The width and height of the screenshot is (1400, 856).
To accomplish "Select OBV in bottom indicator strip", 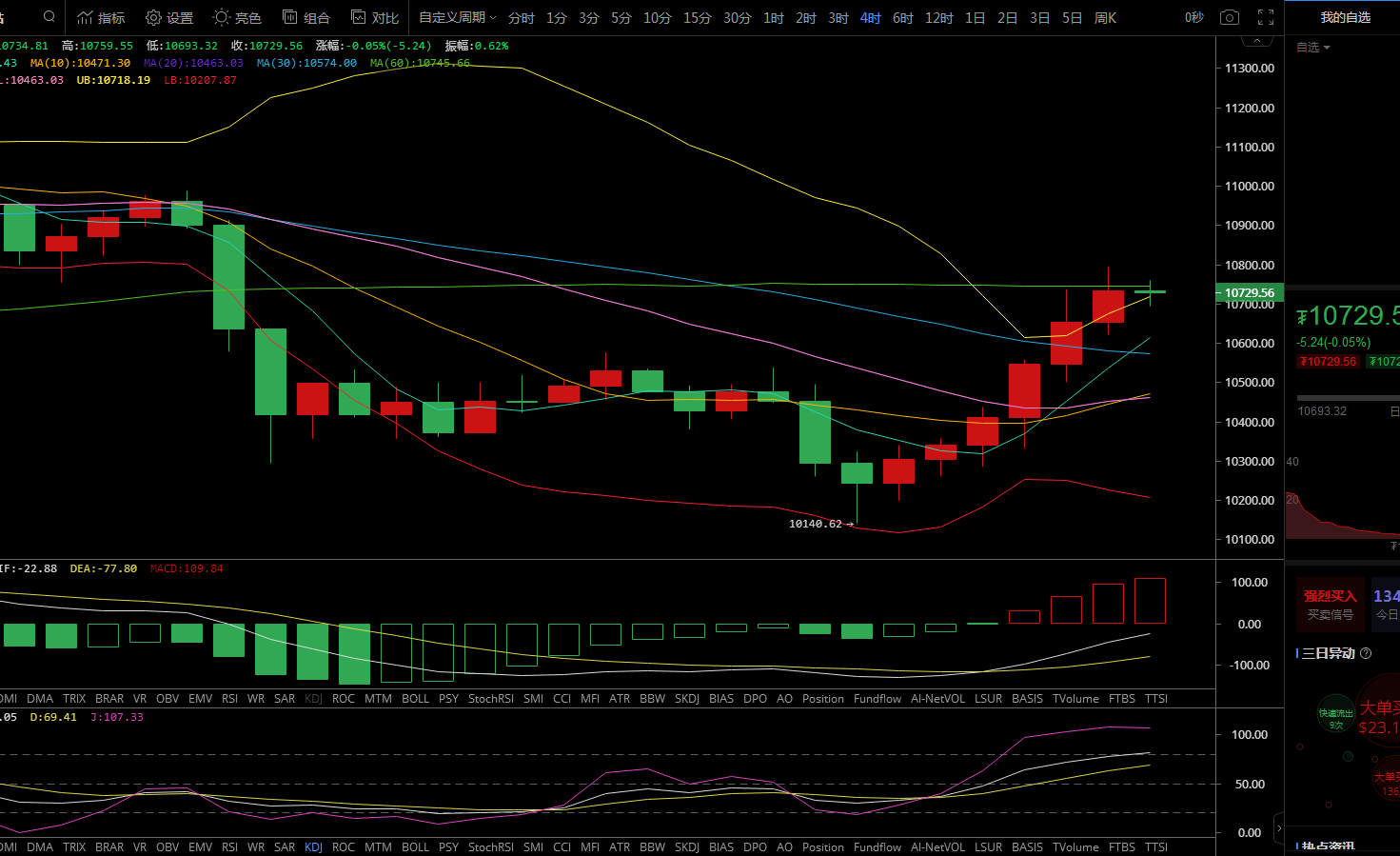I will pyautogui.click(x=167, y=846).
